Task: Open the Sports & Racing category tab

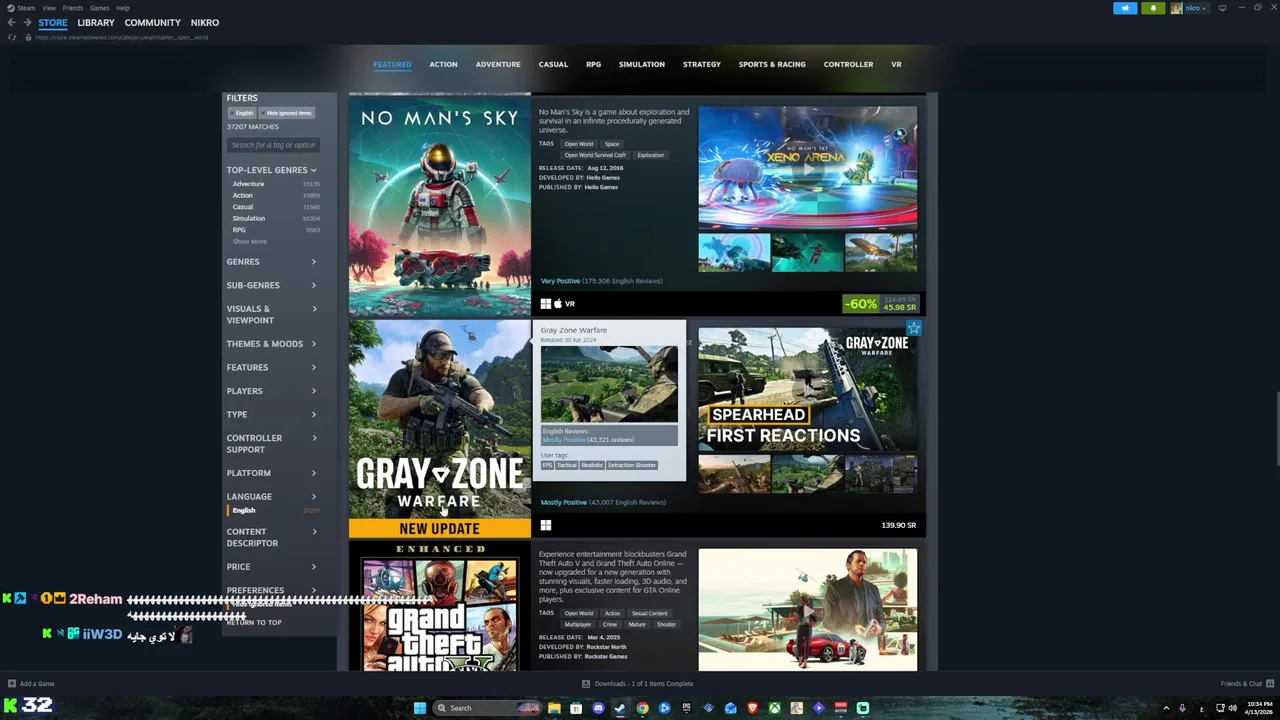Action: pyautogui.click(x=772, y=64)
